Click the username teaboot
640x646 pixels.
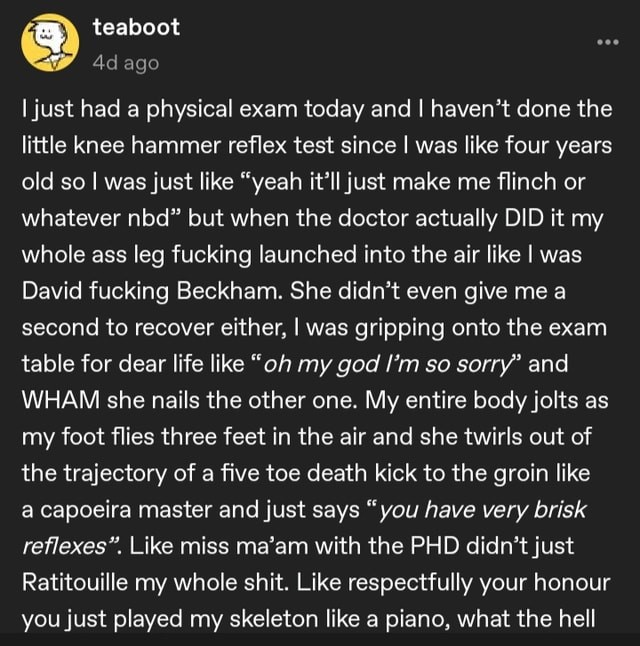[x=136, y=28]
